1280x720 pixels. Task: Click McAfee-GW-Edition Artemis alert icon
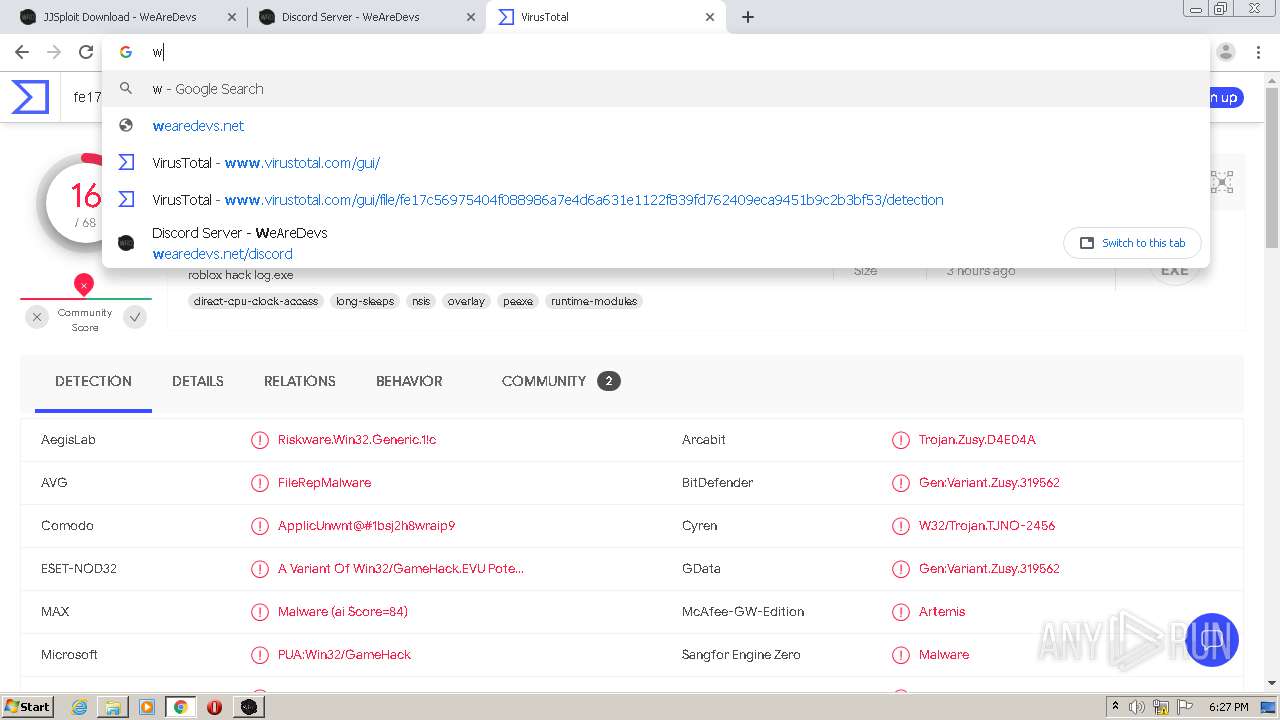tap(901, 612)
